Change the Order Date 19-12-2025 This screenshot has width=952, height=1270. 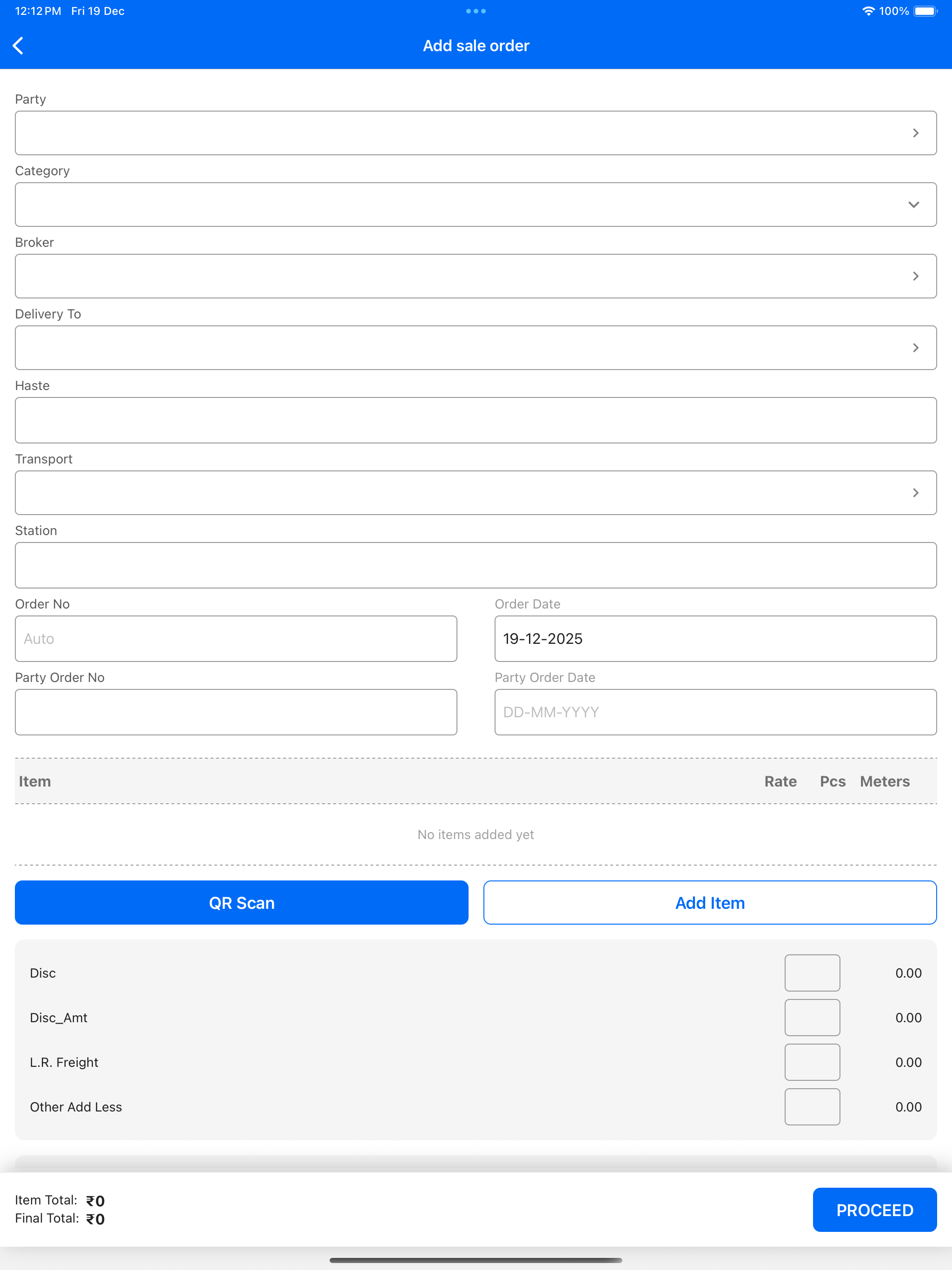click(x=715, y=638)
